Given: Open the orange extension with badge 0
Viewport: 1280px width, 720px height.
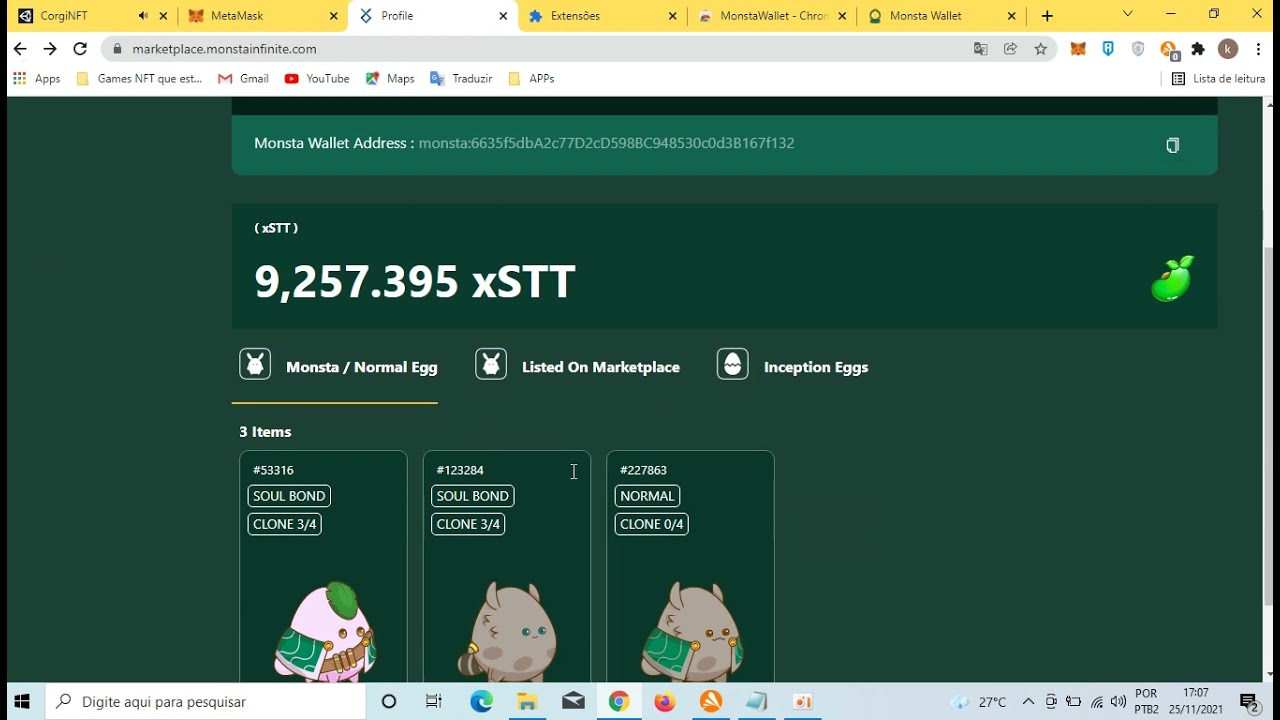Looking at the screenshot, I should pyautogui.click(x=1168, y=50).
